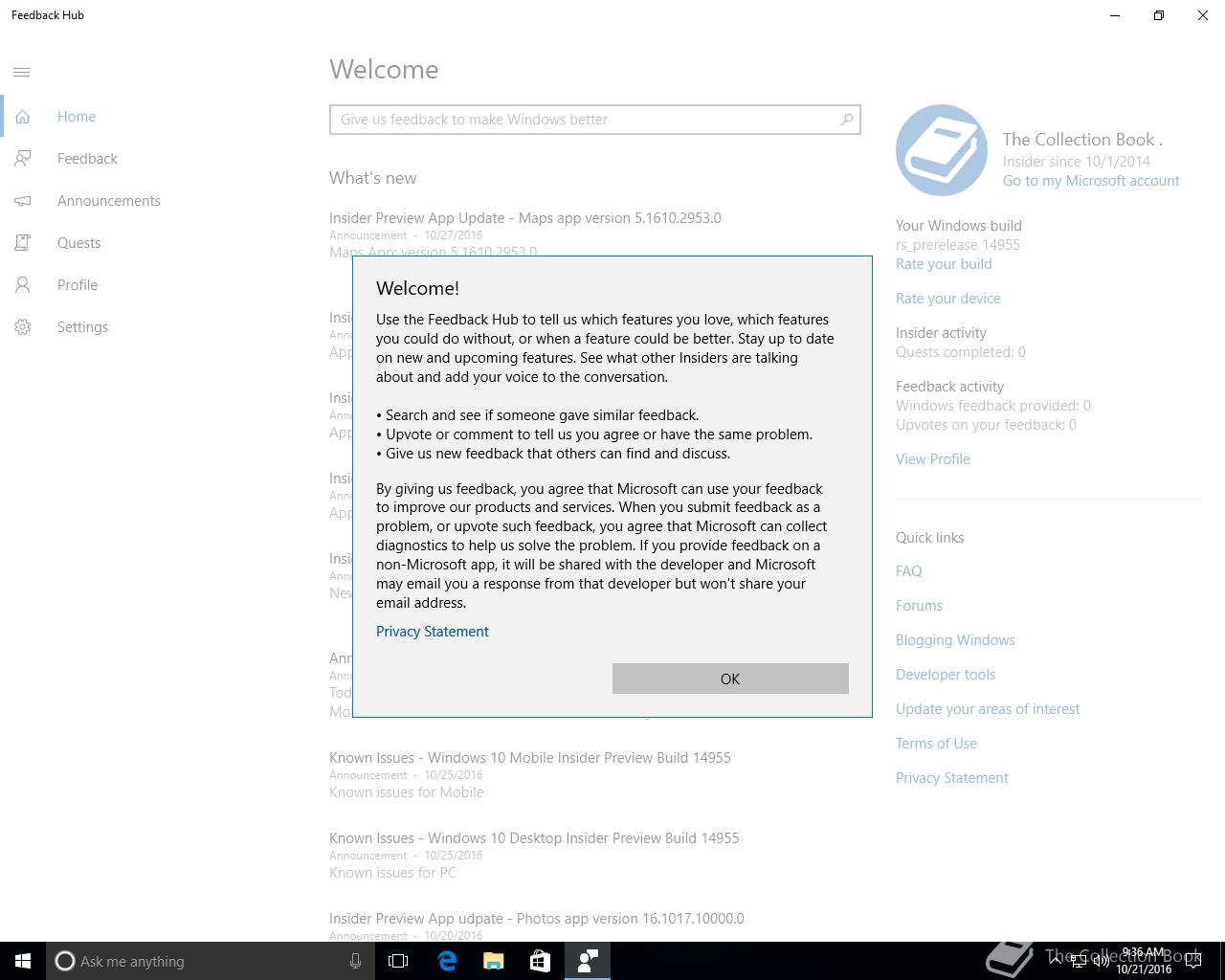Viewport: 1225px width, 980px height.
Task: Click Rate your device link
Action: click(x=948, y=299)
